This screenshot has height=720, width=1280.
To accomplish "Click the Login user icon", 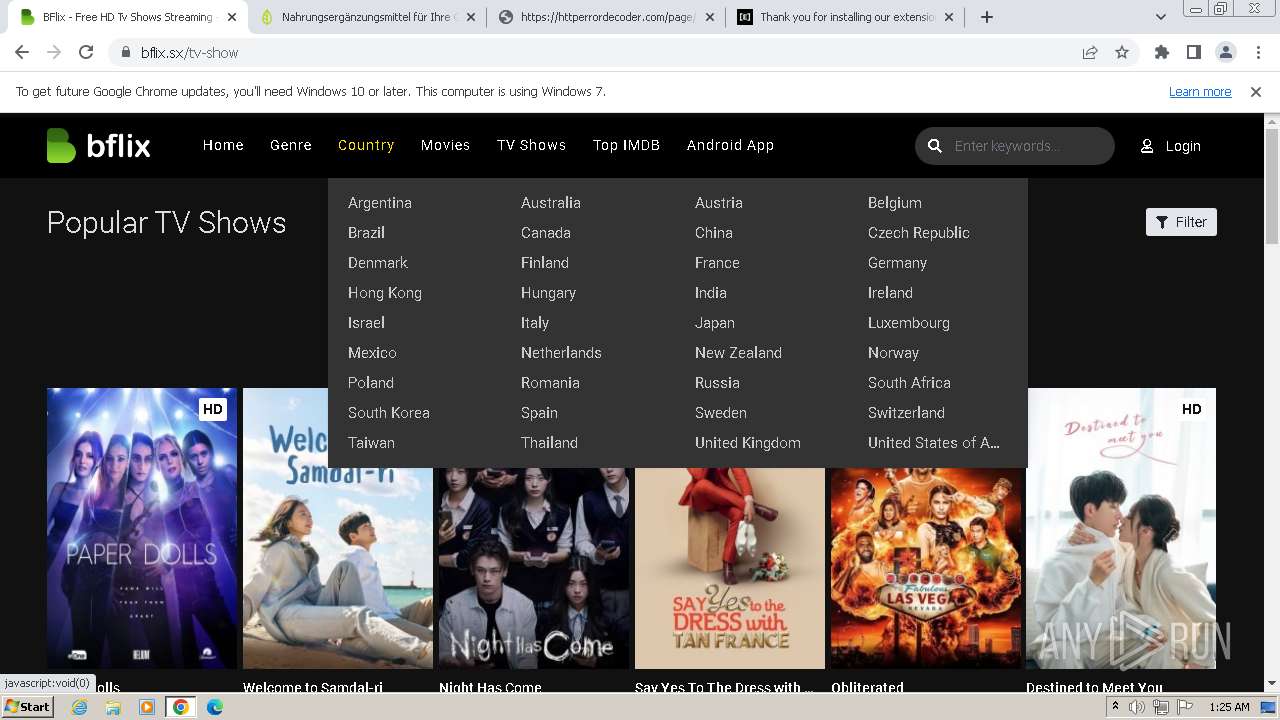I will coord(1147,146).
